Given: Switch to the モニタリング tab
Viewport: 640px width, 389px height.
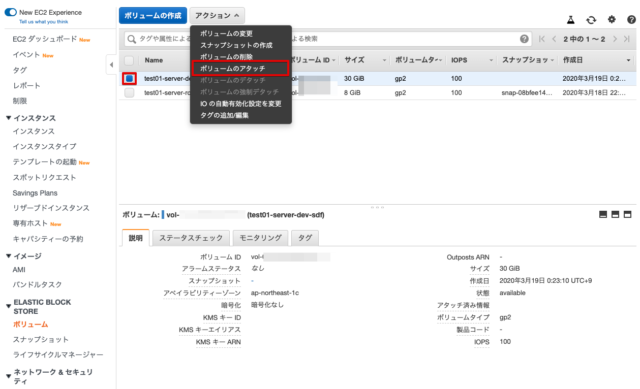Looking at the screenshot, I should 260,238.
